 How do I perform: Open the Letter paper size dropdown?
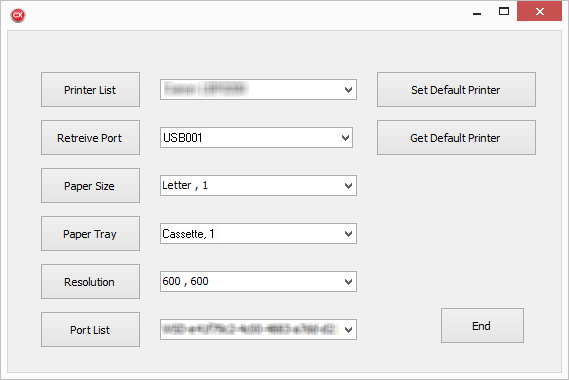point(348,185)
